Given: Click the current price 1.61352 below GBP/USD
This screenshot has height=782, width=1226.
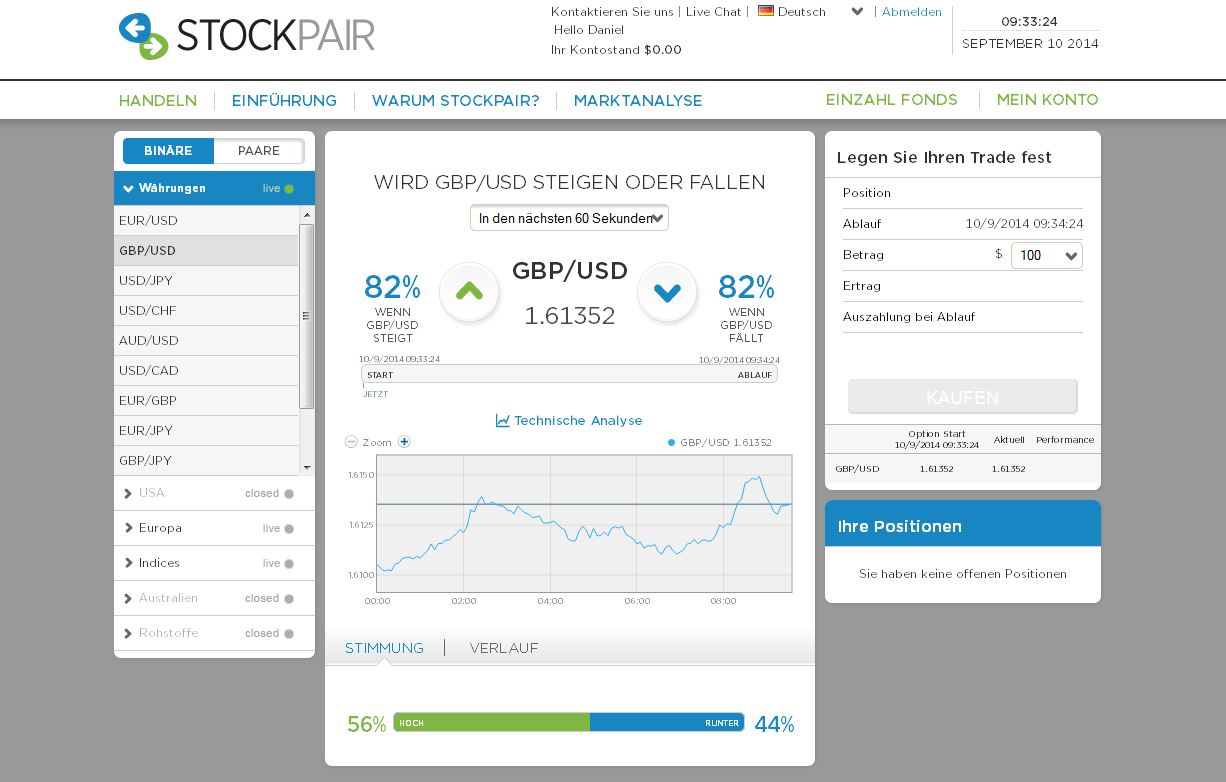Looking at the screenshot, I should [570, 316].
